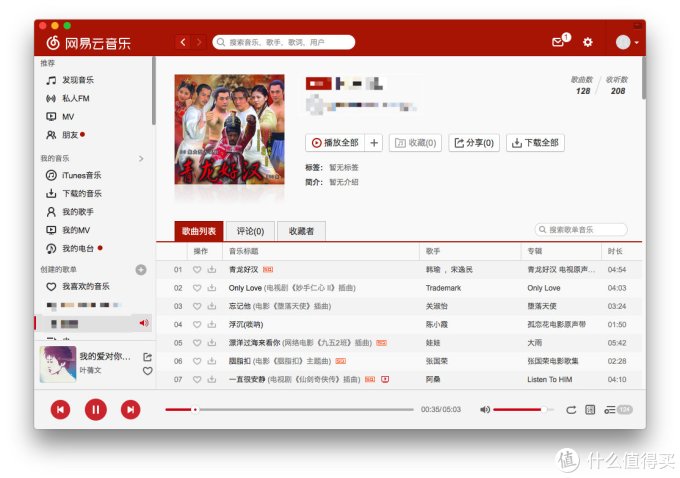Download song 07 一直很安静
The width and height of the screenshot is (680, 478).
tap(212, 379)
